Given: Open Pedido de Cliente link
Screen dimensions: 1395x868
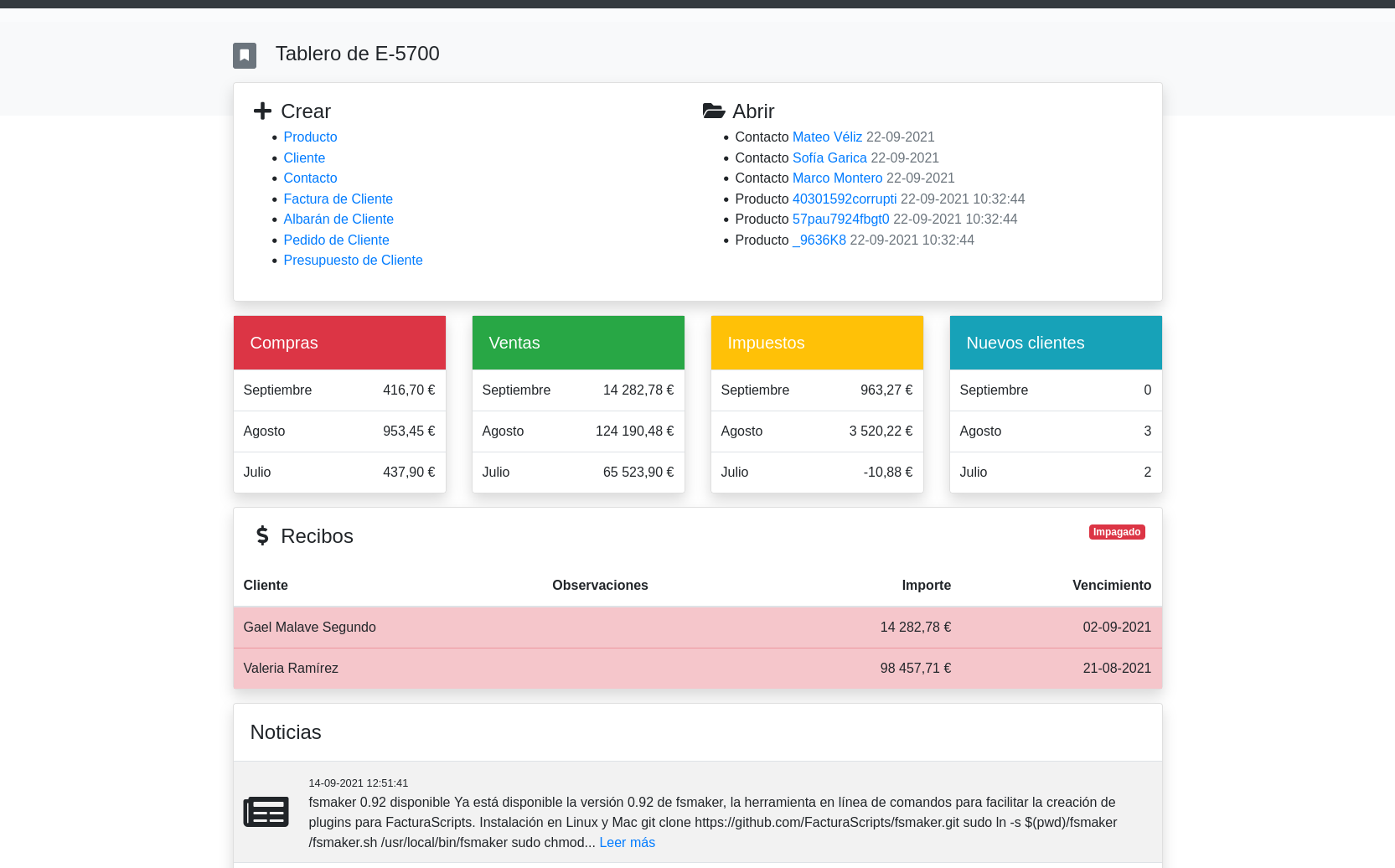Looking at the screenshot, I should 336,240.
